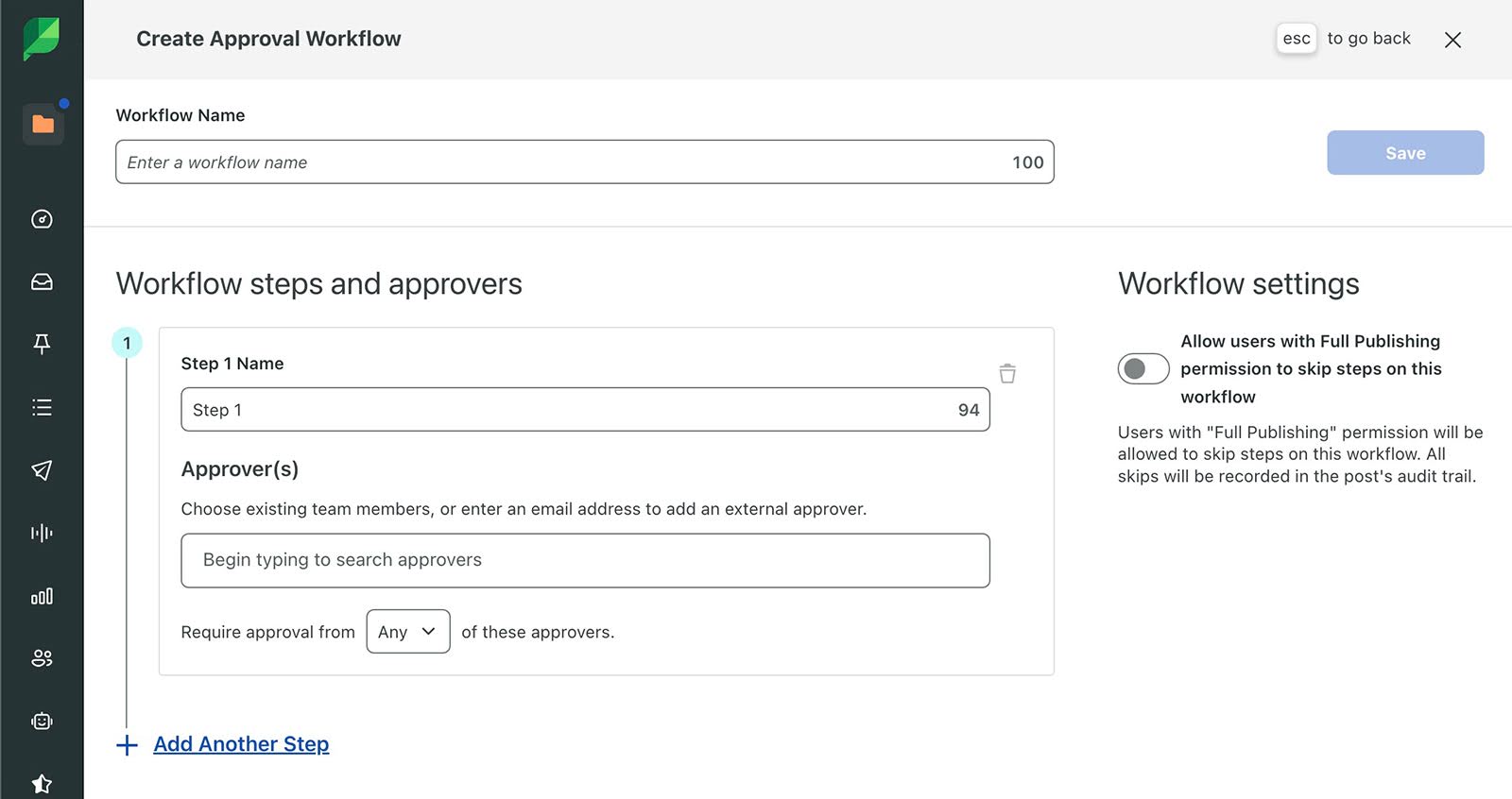Screen dimensions: 1512x799
Task: Click the Add Another Step link
Action: pyautogui.click(x=241, y=744)
